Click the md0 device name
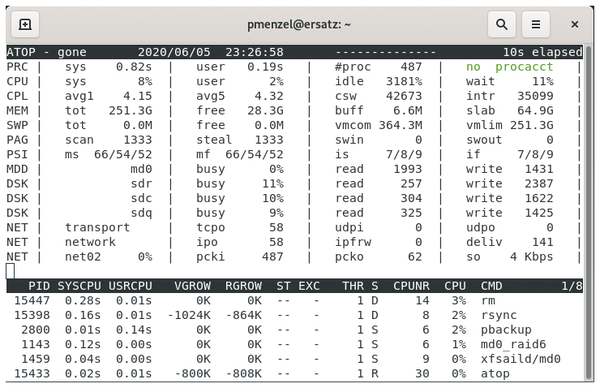This screenshot has height=388, width=600. point(141,169)
